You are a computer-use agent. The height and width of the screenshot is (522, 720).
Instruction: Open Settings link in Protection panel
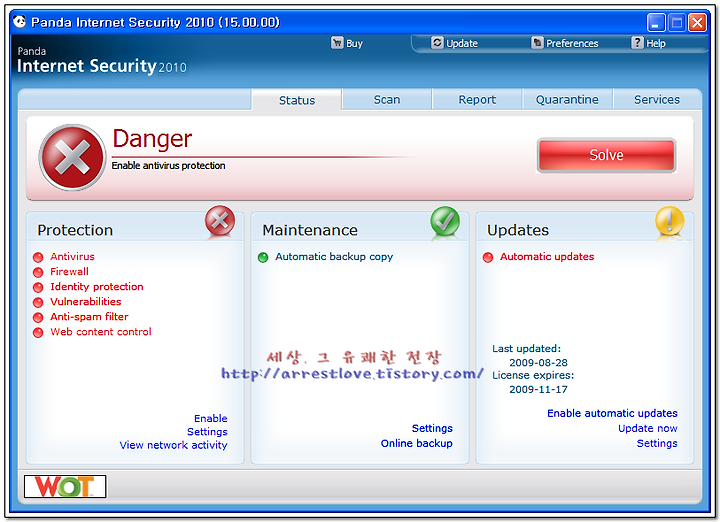tap(207, 432)
